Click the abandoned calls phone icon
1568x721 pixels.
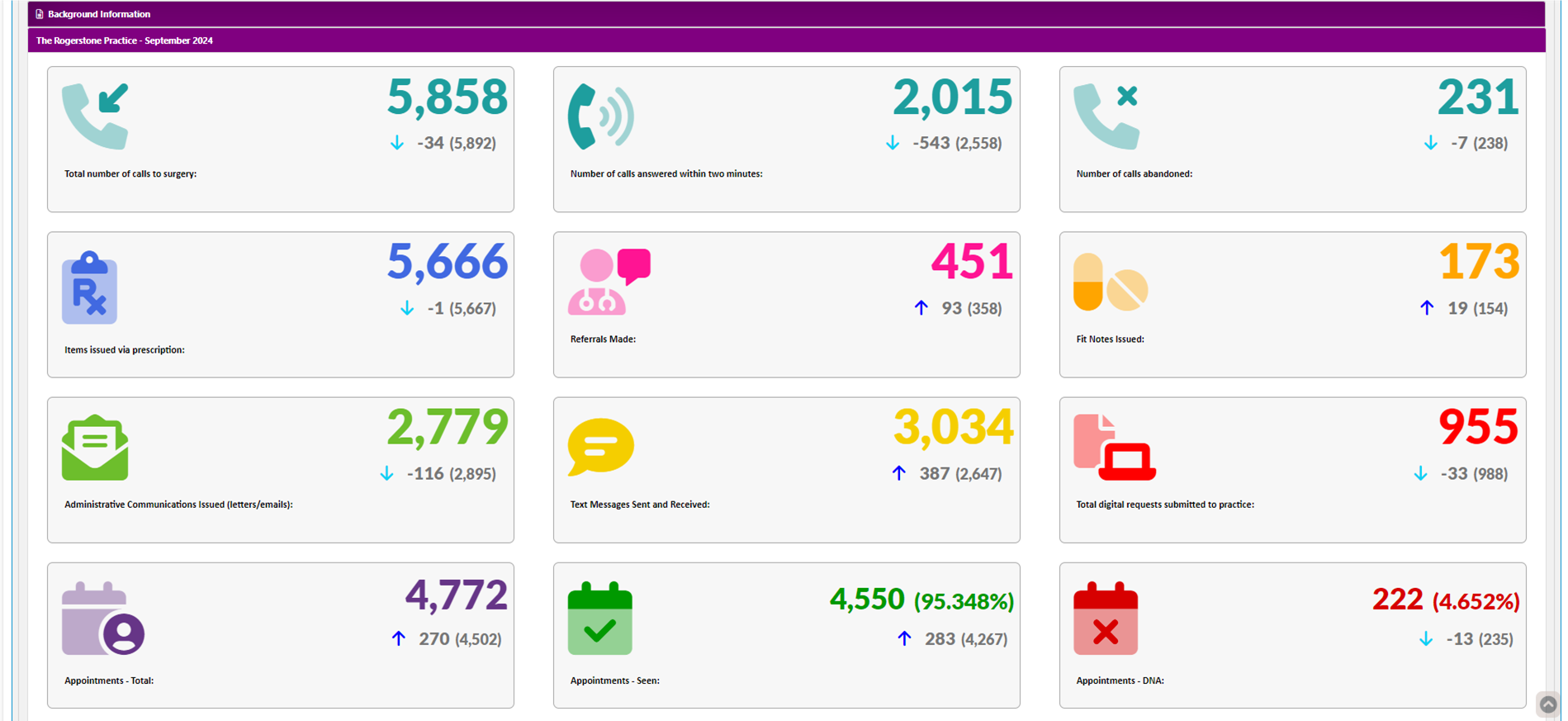coord(1106,116)
